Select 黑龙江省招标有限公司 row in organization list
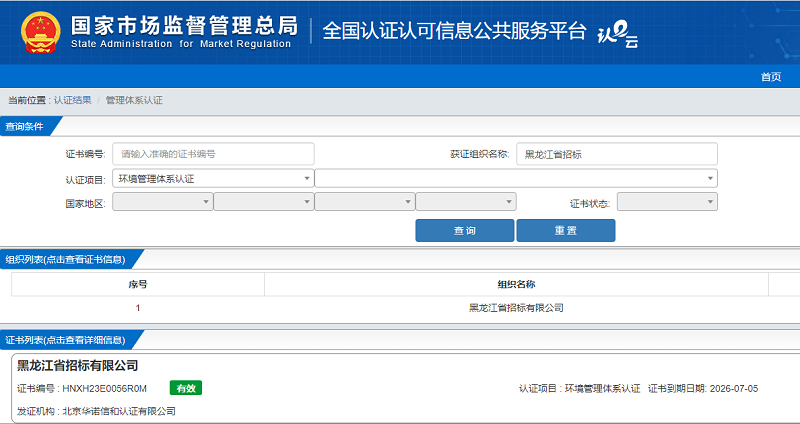Viewport: 800px width, 424px height. pyautogui.click(x=516, y=308)
